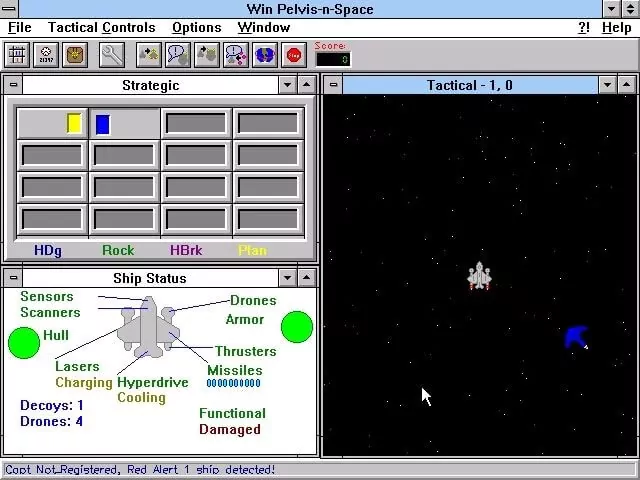640x480 pixels.
Task: Click the Damaged legend text
Action: click(x=230, y=429)
